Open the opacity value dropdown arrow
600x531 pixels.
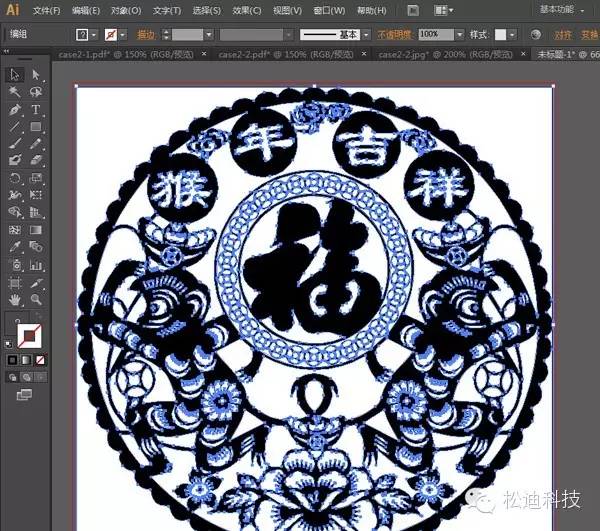click(x=460, y=35)
